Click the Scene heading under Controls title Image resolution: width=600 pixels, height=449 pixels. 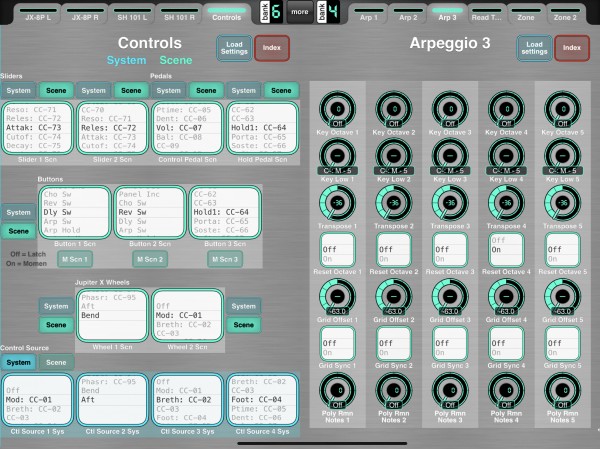coord(176,60)
